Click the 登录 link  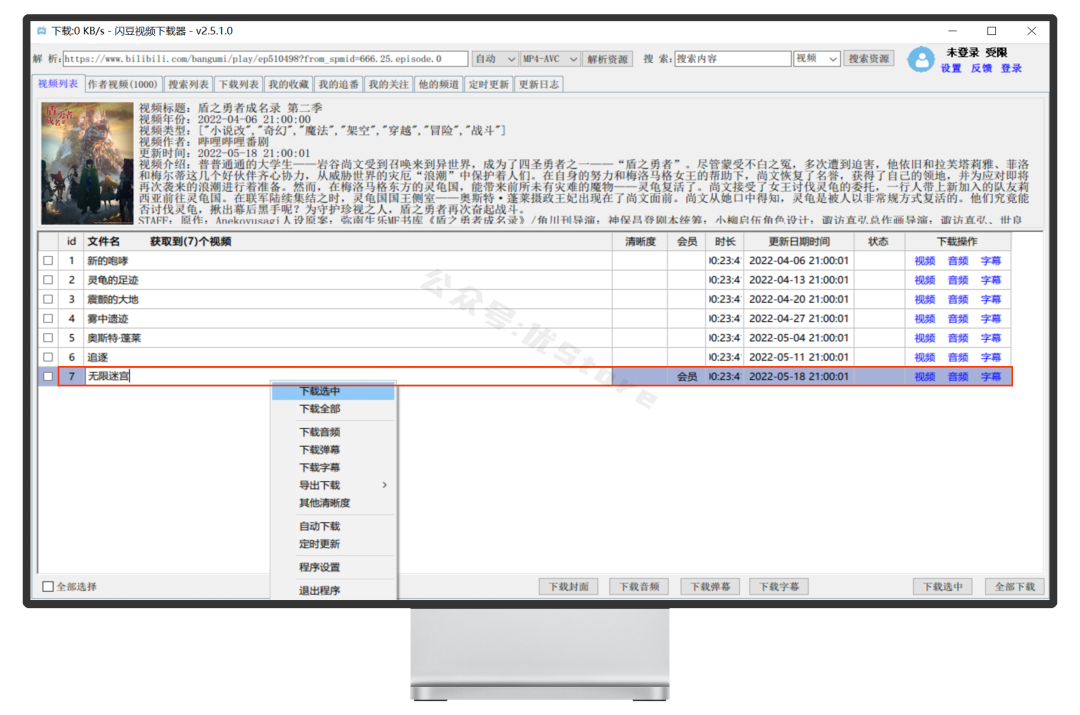point(1011,68)
